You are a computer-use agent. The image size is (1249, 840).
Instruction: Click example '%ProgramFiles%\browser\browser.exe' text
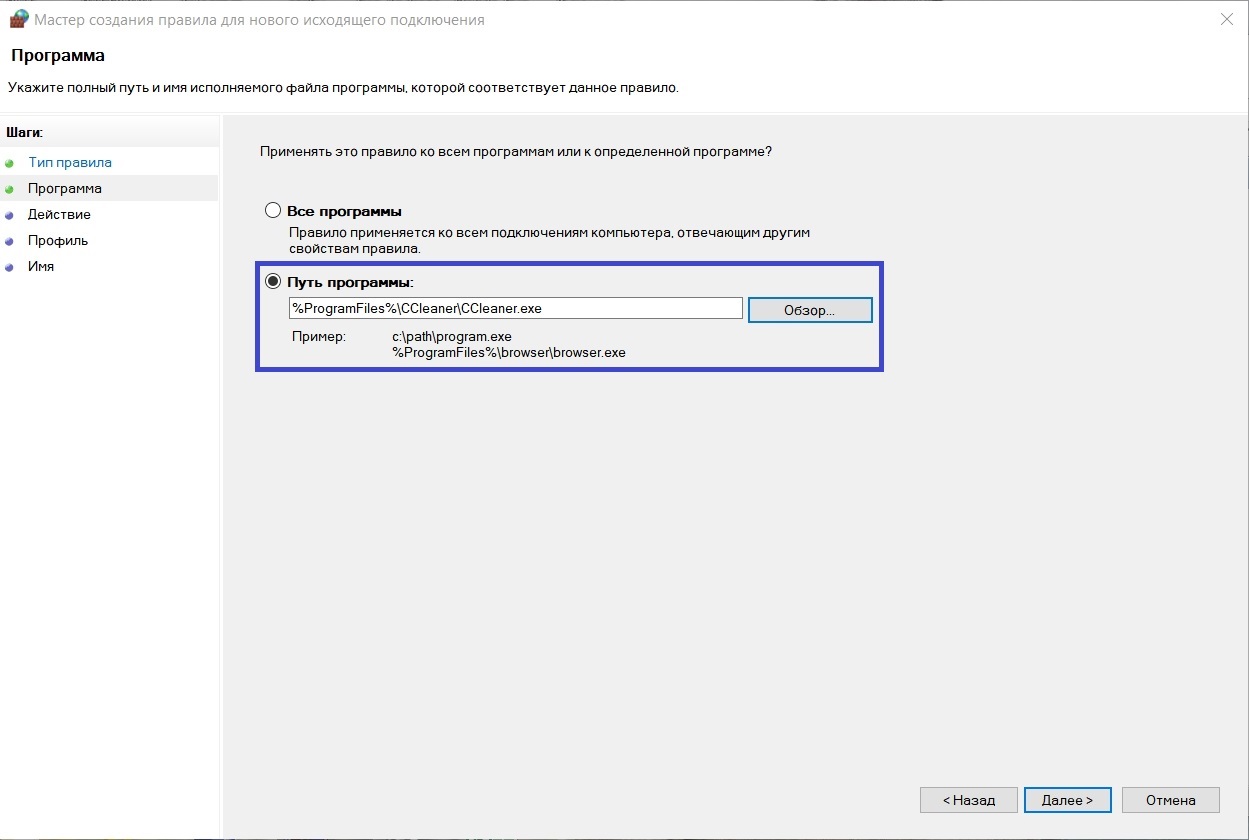coord(509,353)
